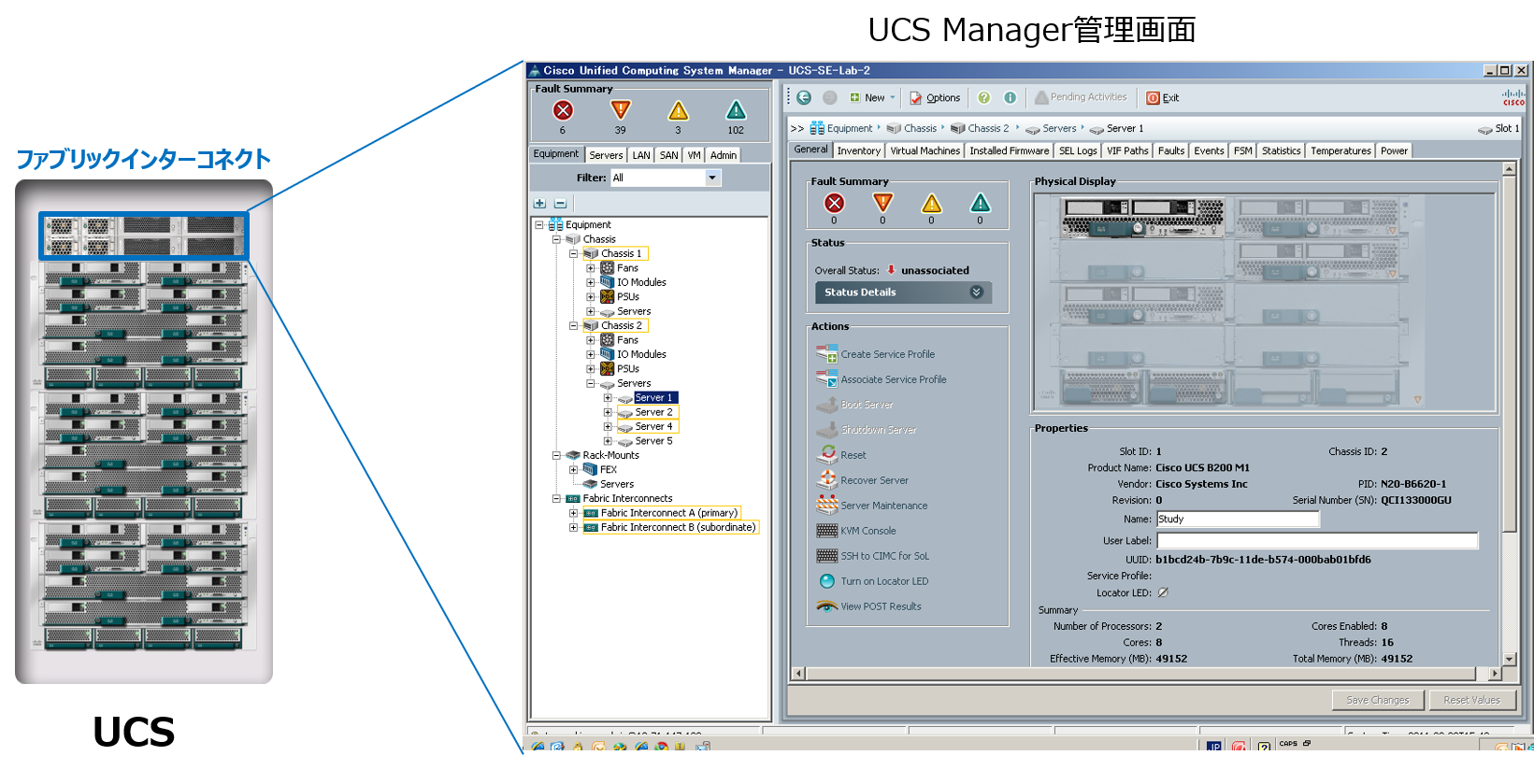Image resolution: width=1534 pixels, height=784 pixels.
Task: Switch to the Inventory tab
Action: click(858, 150)
